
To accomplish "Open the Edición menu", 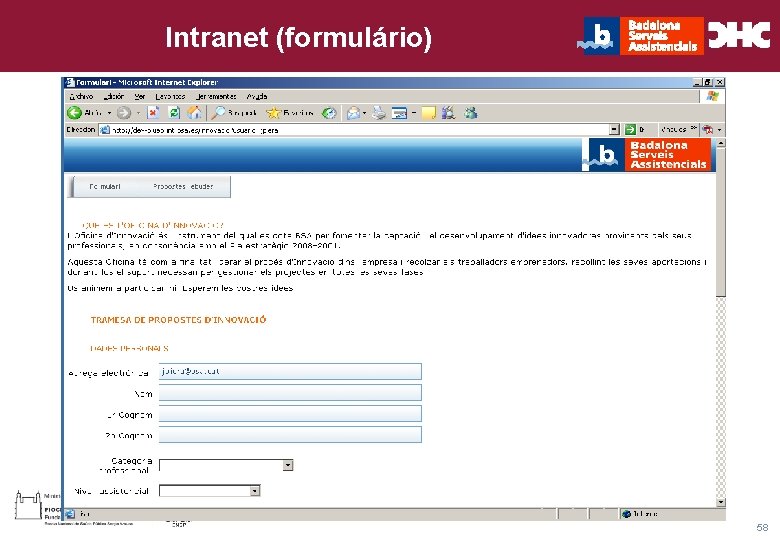I will coord(114,96).
